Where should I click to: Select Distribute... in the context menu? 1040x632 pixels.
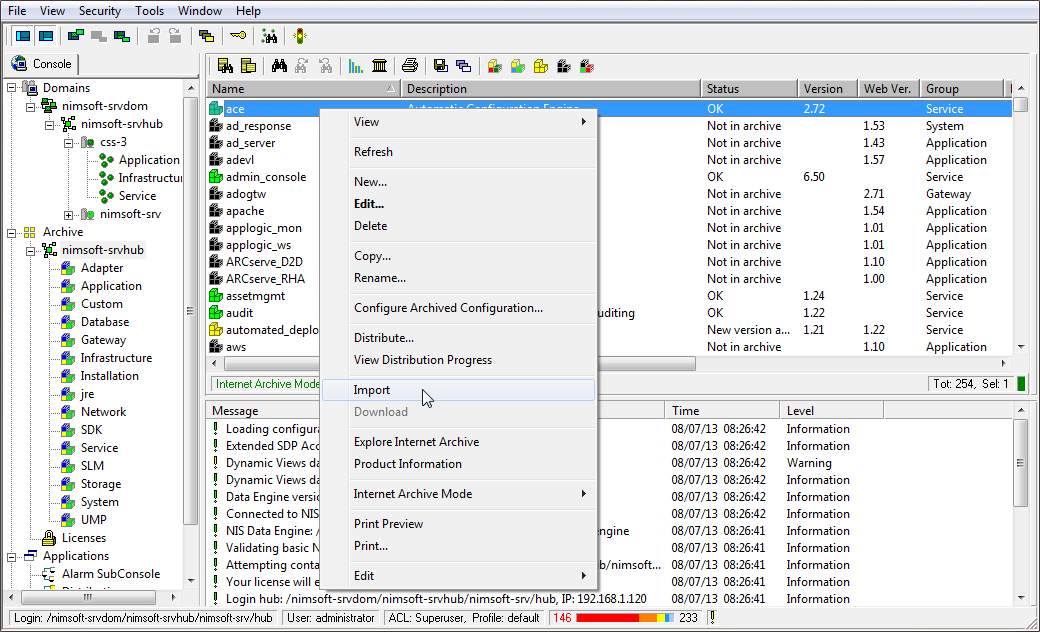coord(458,338)
